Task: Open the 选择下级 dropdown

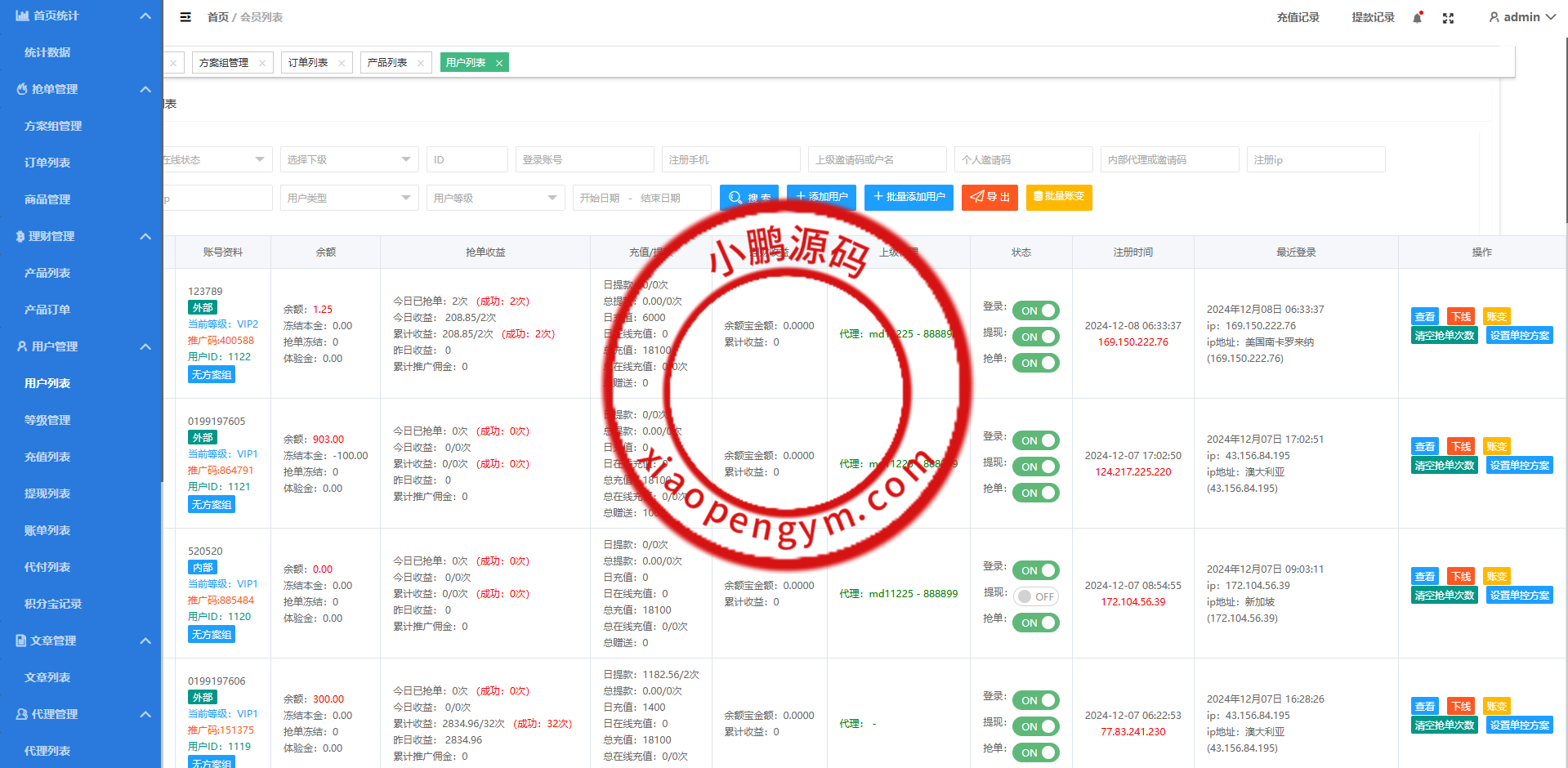Action: click(349, 160)
